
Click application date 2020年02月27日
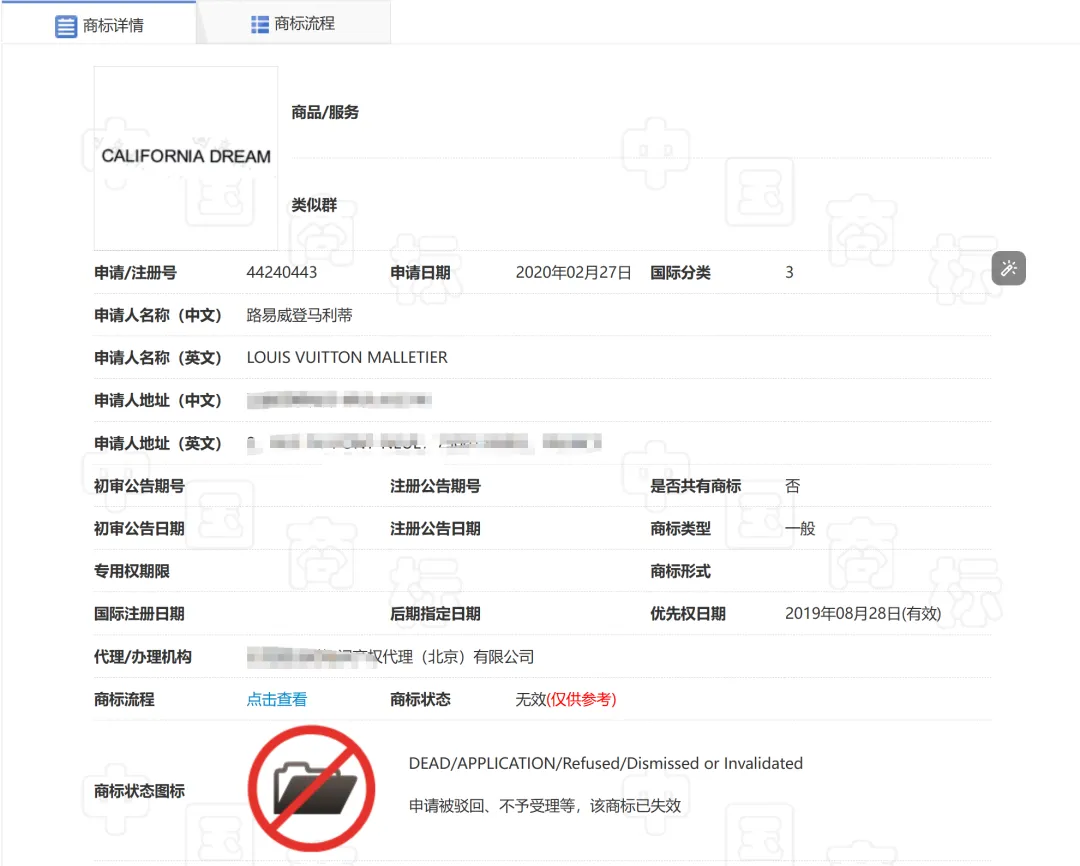[573, 272]
